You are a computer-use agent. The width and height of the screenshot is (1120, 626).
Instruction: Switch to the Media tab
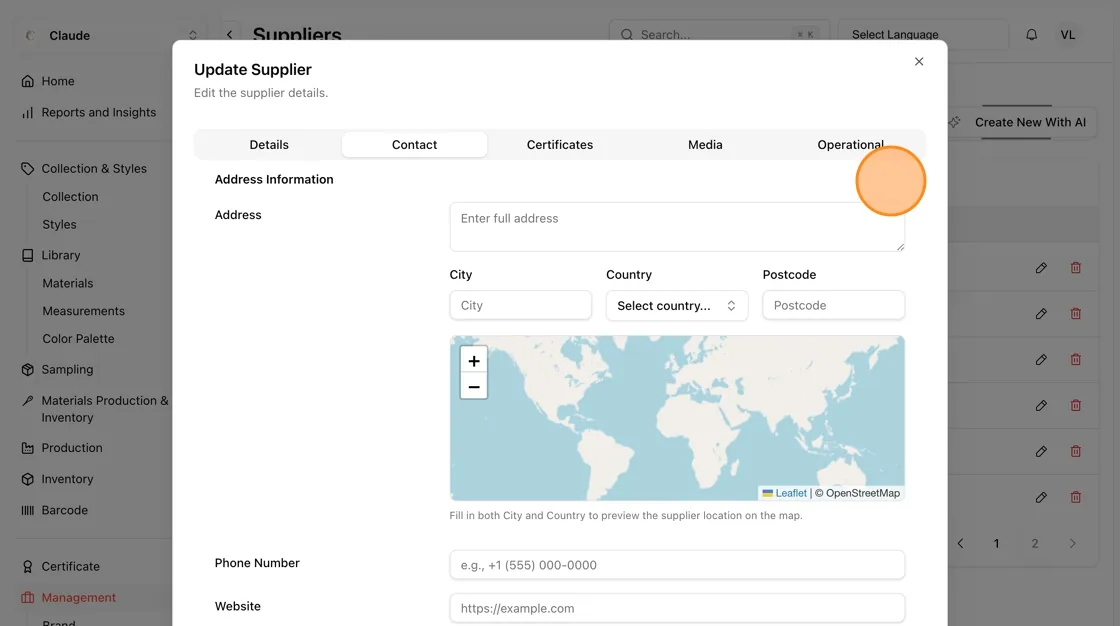705,144
